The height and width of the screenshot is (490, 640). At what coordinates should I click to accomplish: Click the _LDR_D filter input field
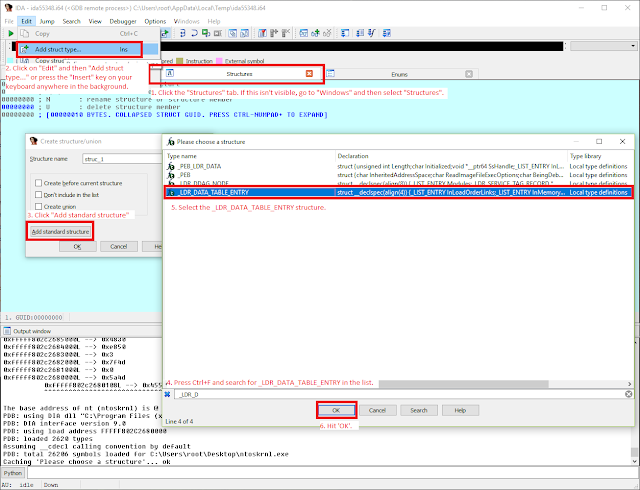tap(399, 394)
